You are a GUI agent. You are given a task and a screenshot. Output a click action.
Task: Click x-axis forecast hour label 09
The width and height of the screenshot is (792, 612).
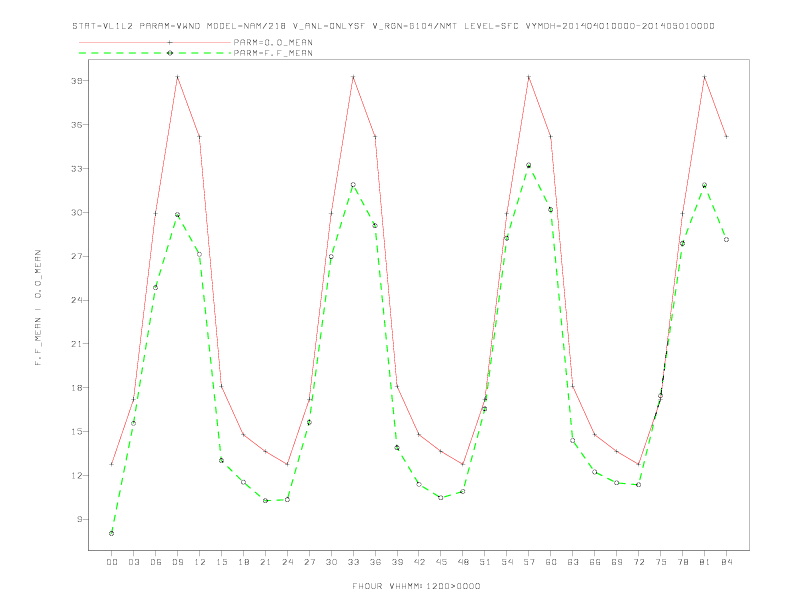177,562
